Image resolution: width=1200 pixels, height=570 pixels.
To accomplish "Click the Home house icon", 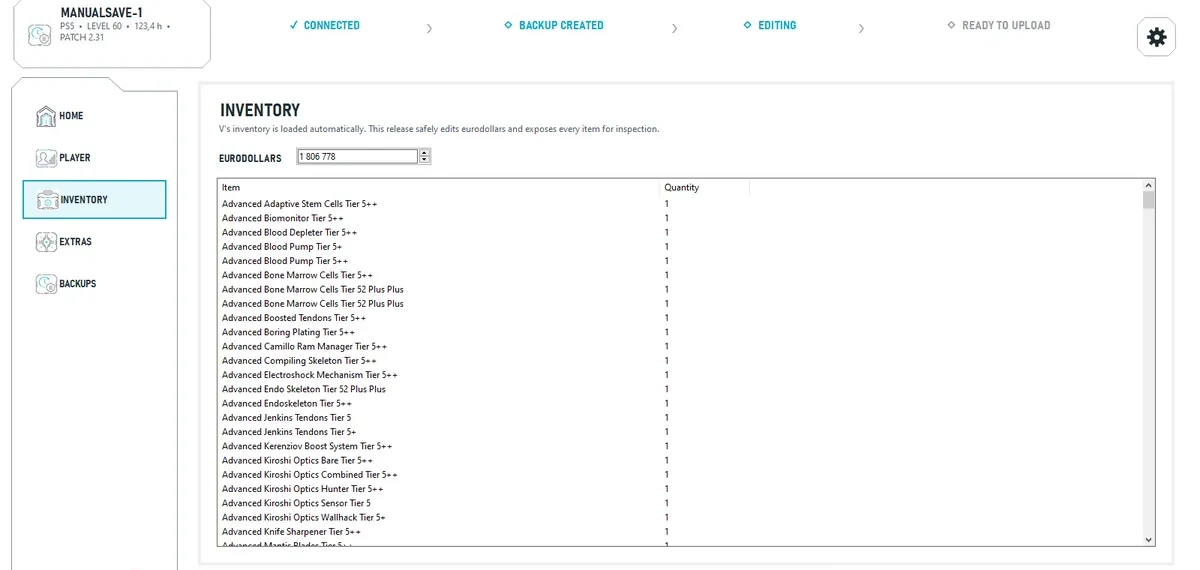I will [46, 116].
